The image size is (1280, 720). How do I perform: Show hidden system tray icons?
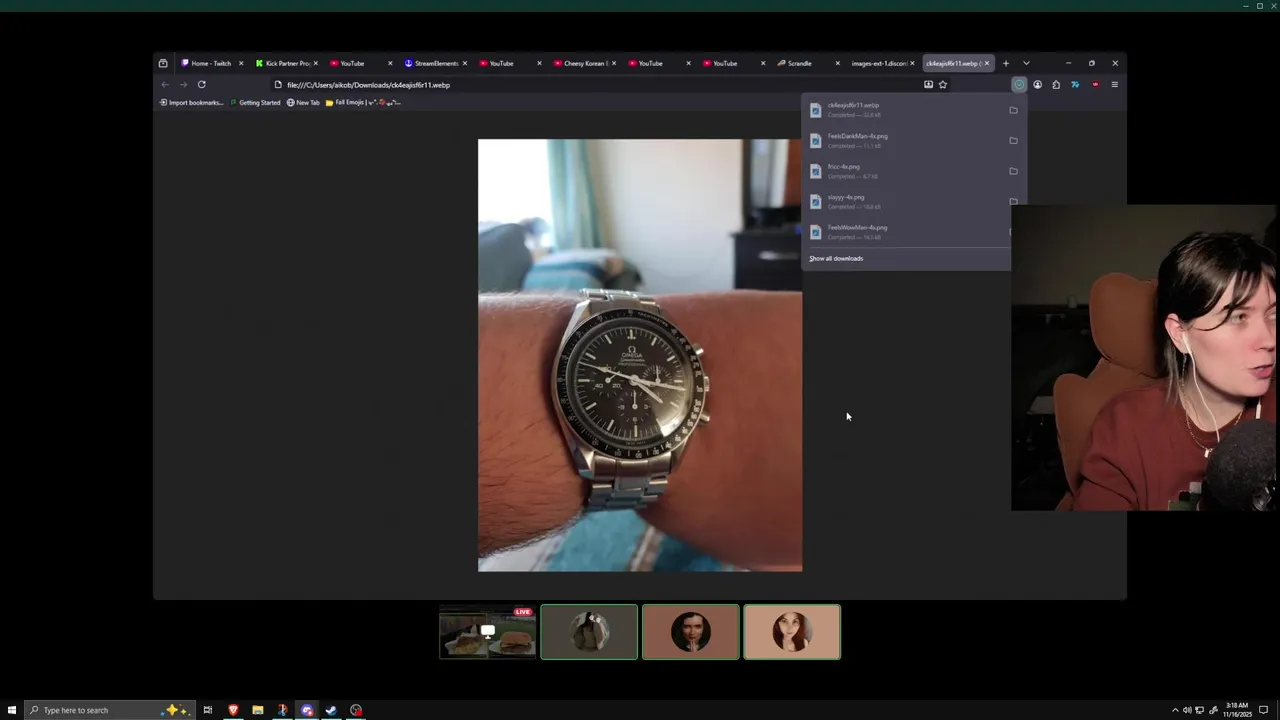coord(1175,710)
